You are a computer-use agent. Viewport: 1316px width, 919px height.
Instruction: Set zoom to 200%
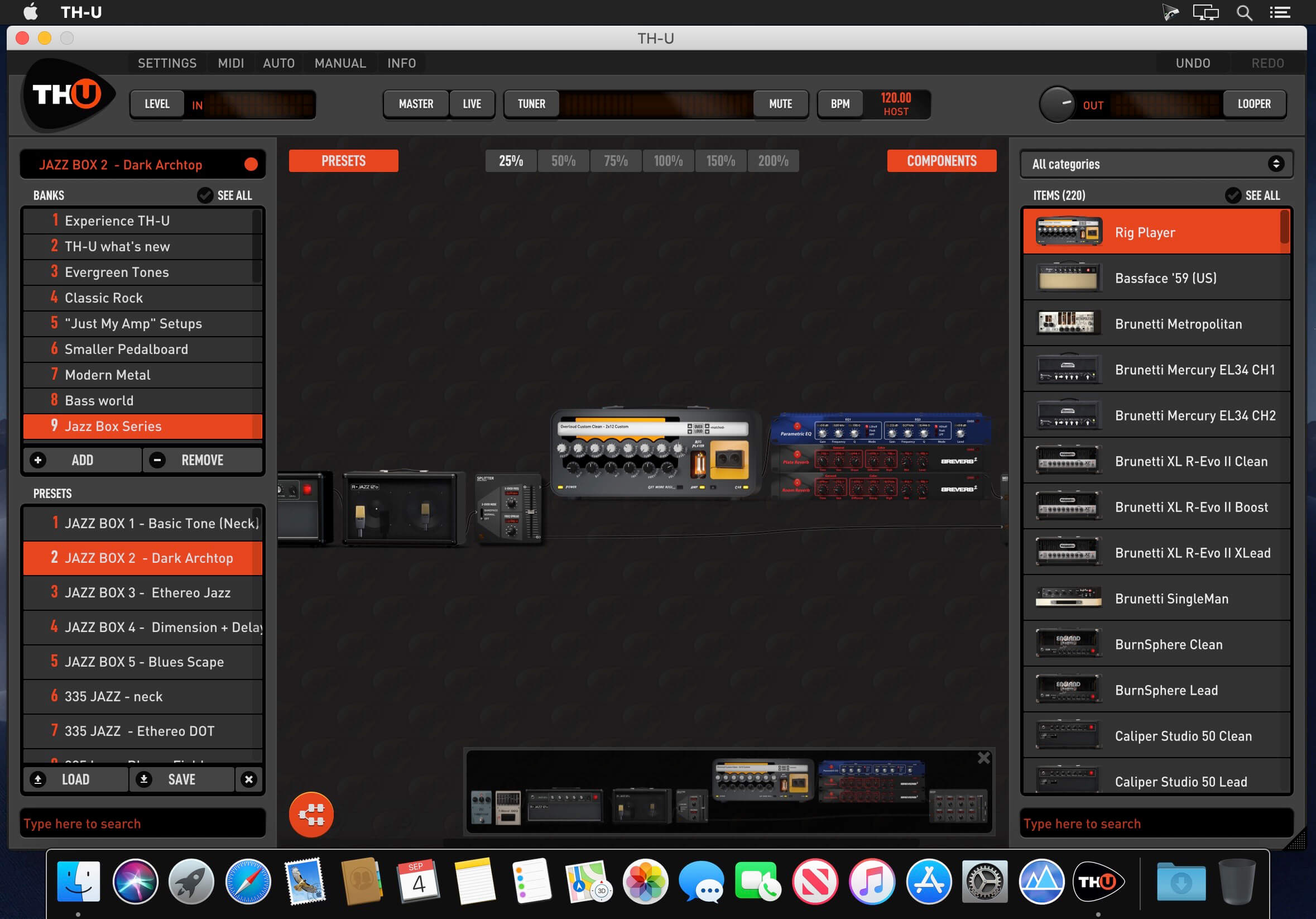pos(772,161)
